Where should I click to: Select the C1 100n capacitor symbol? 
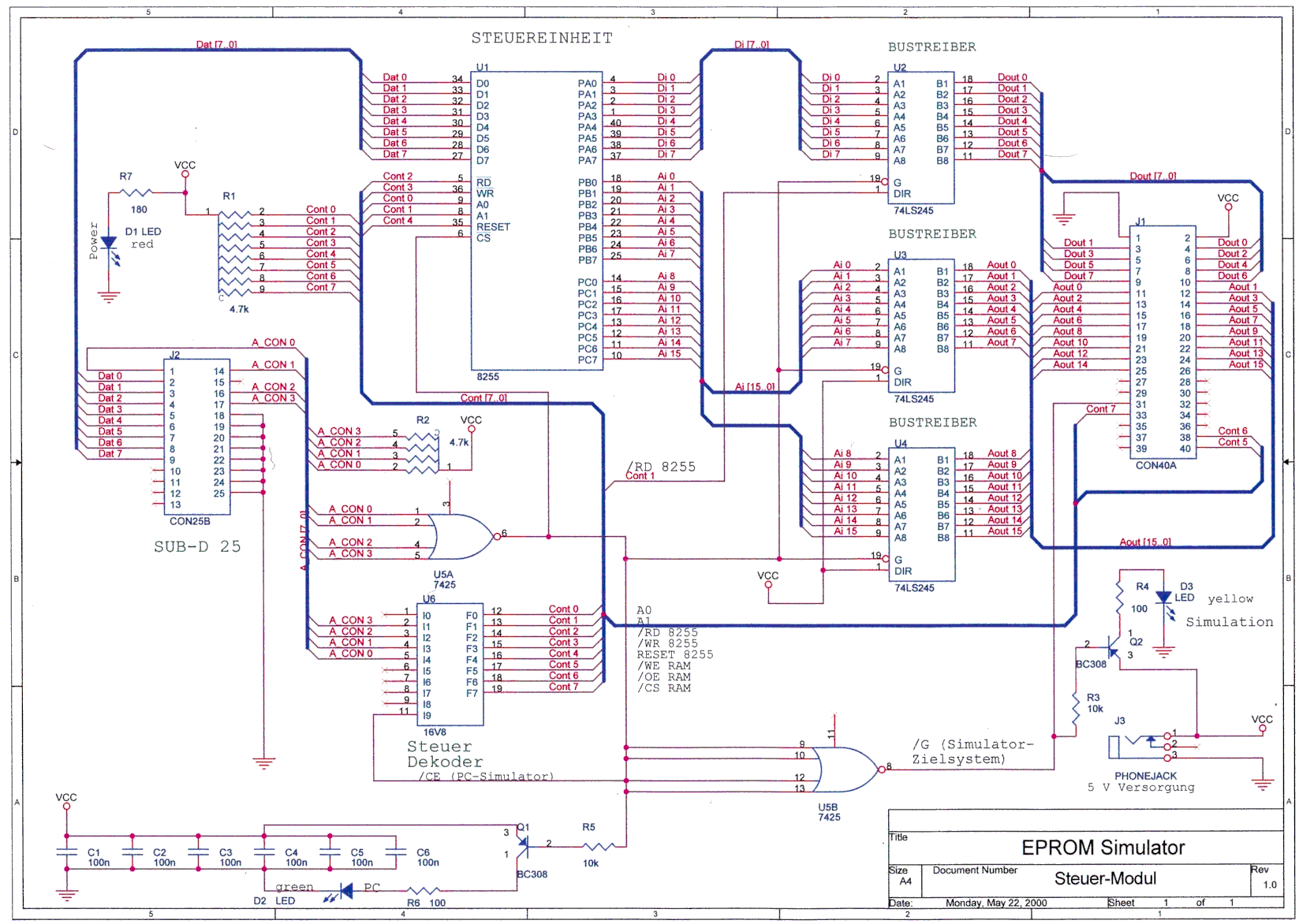coord(67,852)
